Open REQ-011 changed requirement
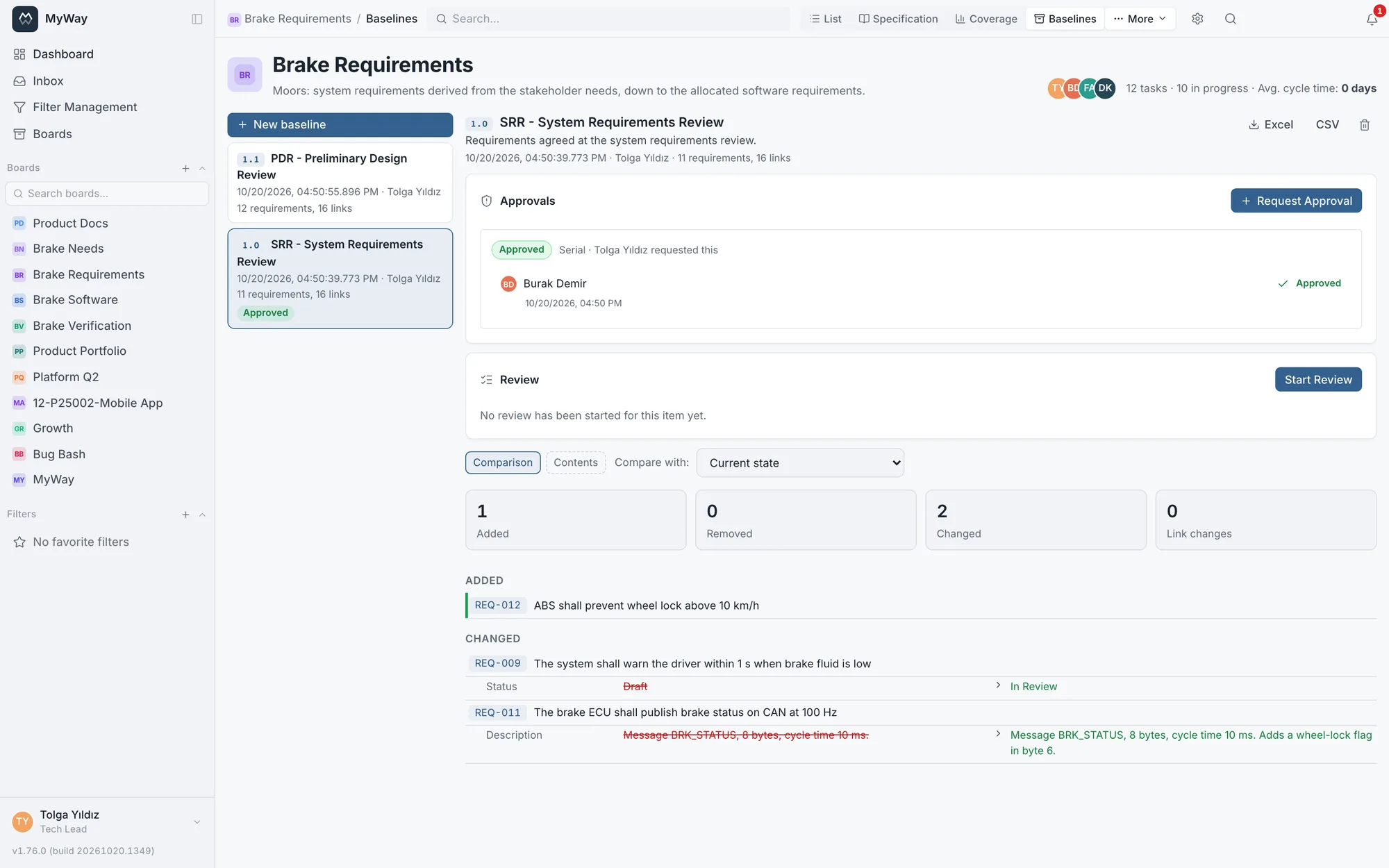 497,712
